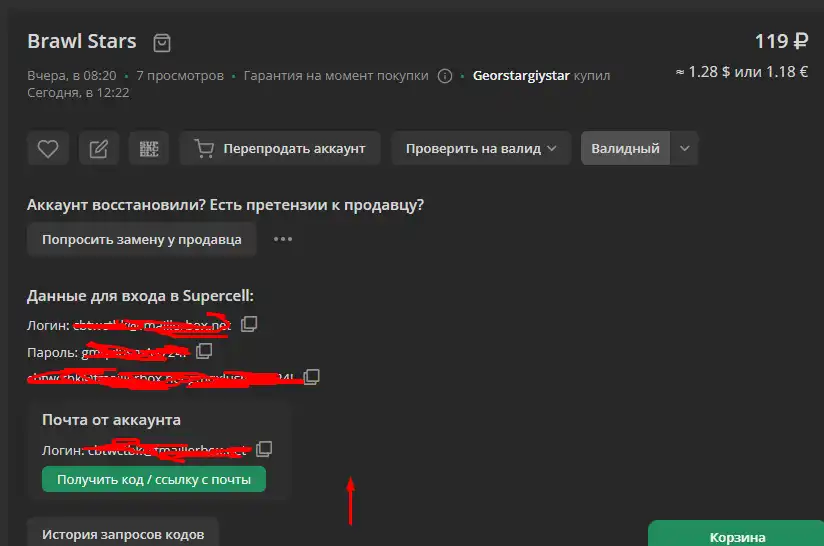Copy the mail account login
Viewport: 824px width, 546px height.
264,449
